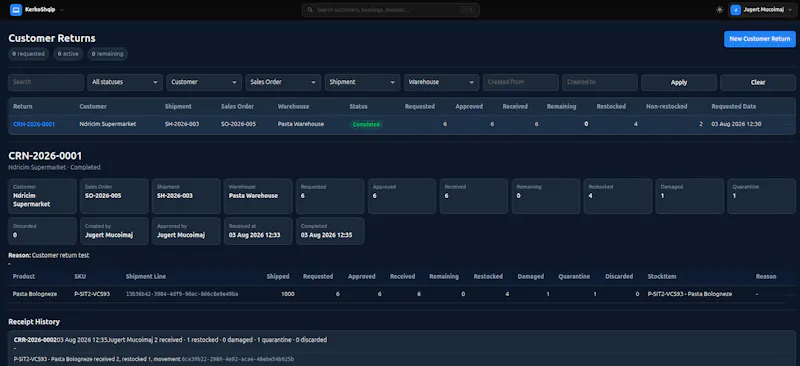This screenshot has height=366, width=800.
Task: Click the StockItem column header
Action: 662,277
